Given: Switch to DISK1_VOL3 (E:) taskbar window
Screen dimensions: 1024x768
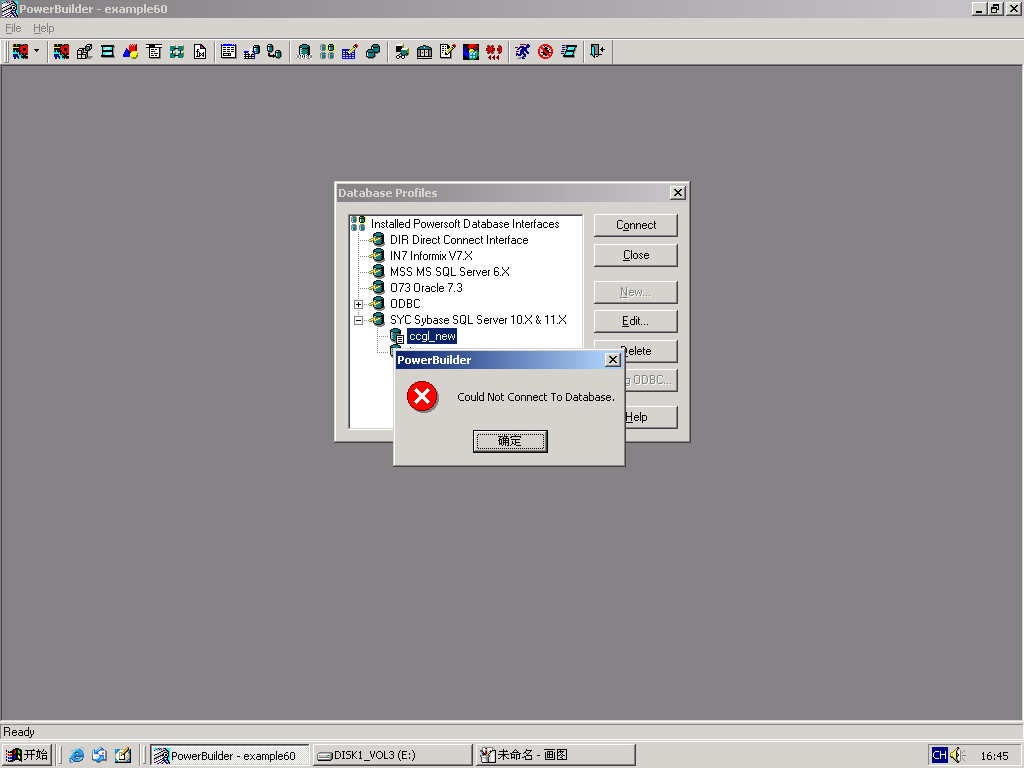Looking at the screenshot, I should (392, 756).
